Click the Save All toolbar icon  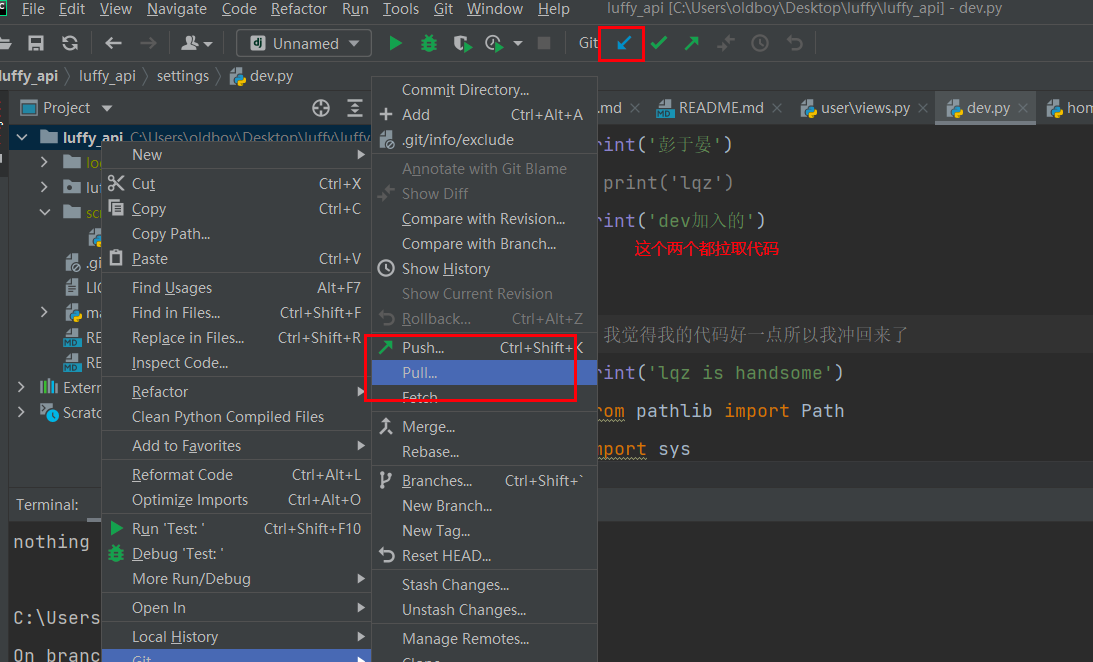(x=36, y=43)
